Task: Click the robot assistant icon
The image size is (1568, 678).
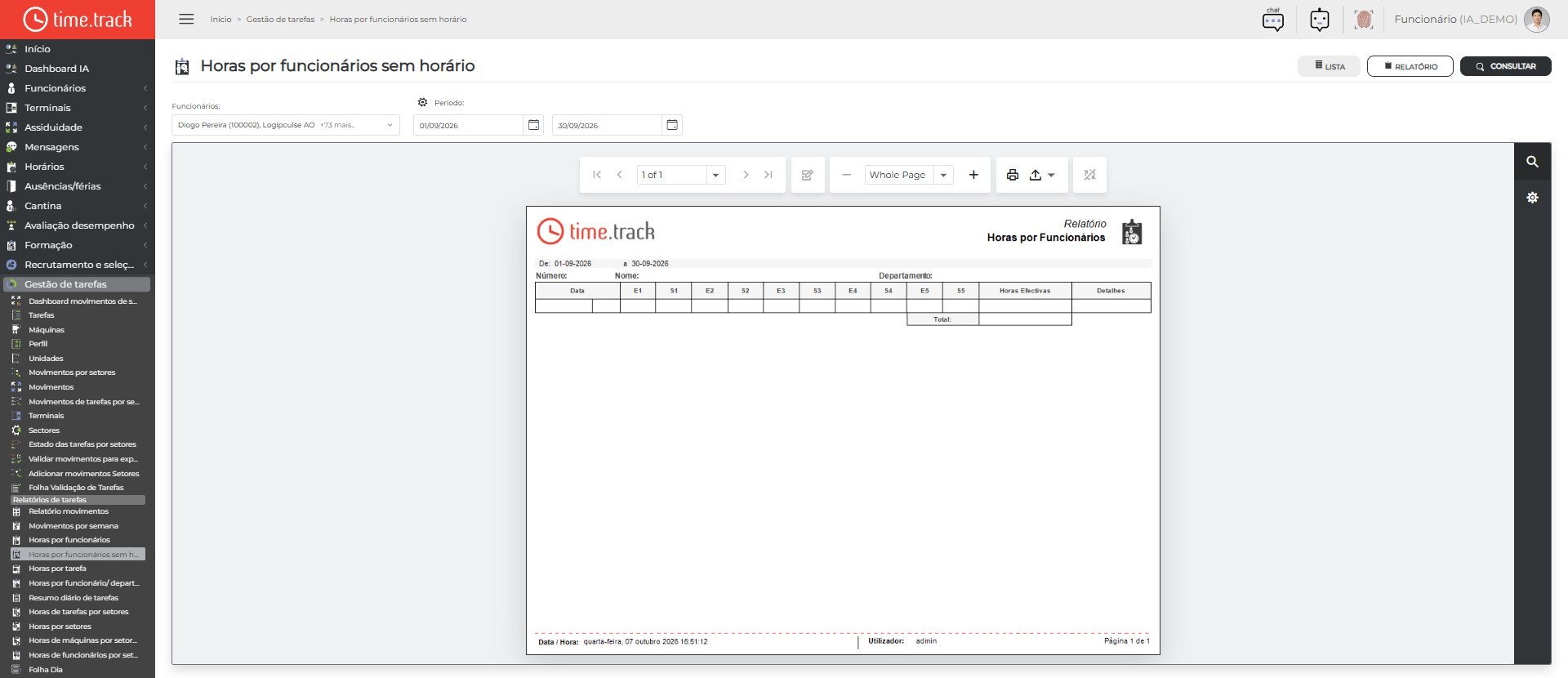Action: [1319, 20]
